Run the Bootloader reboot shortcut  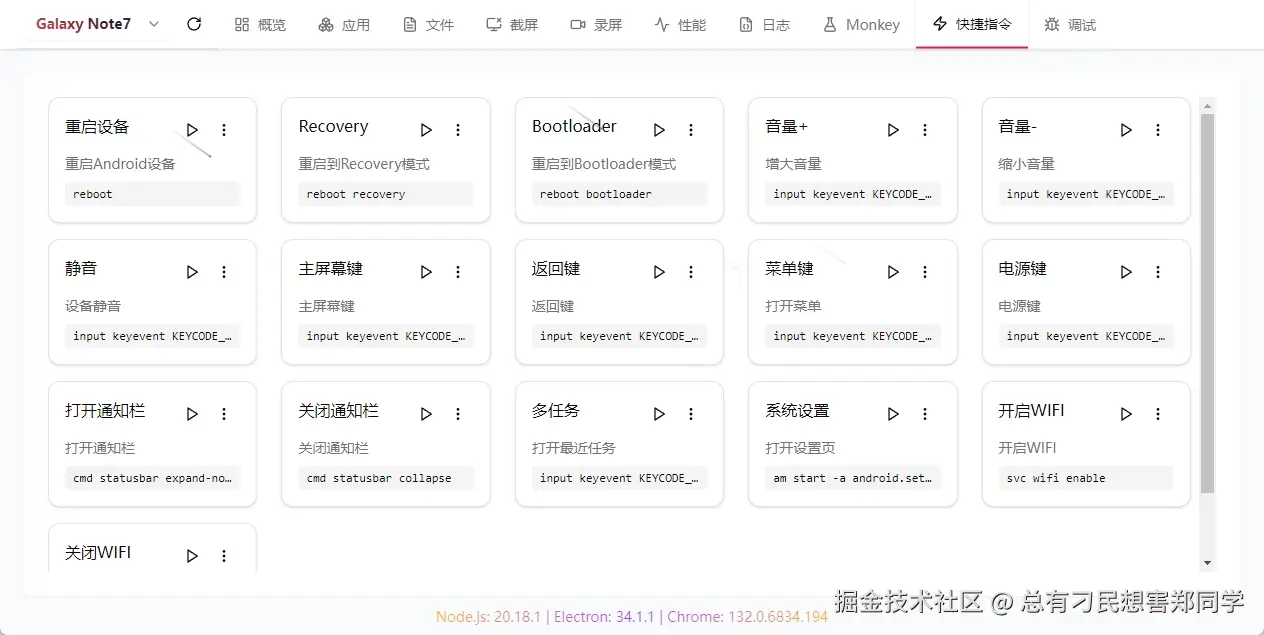pyautogui.click(x=658, y=129)
